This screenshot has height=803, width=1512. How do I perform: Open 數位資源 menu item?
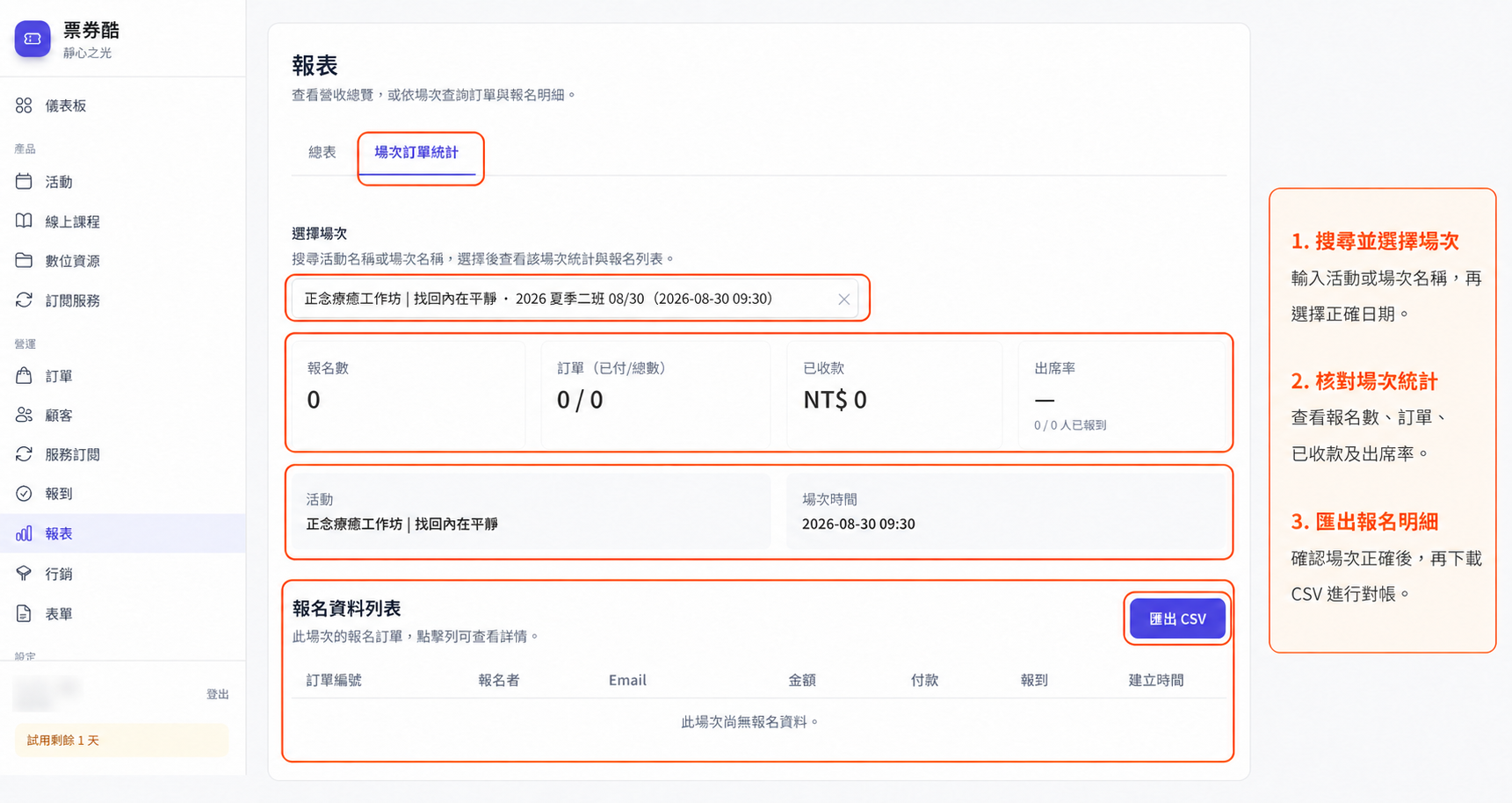[x=123, y=261]
